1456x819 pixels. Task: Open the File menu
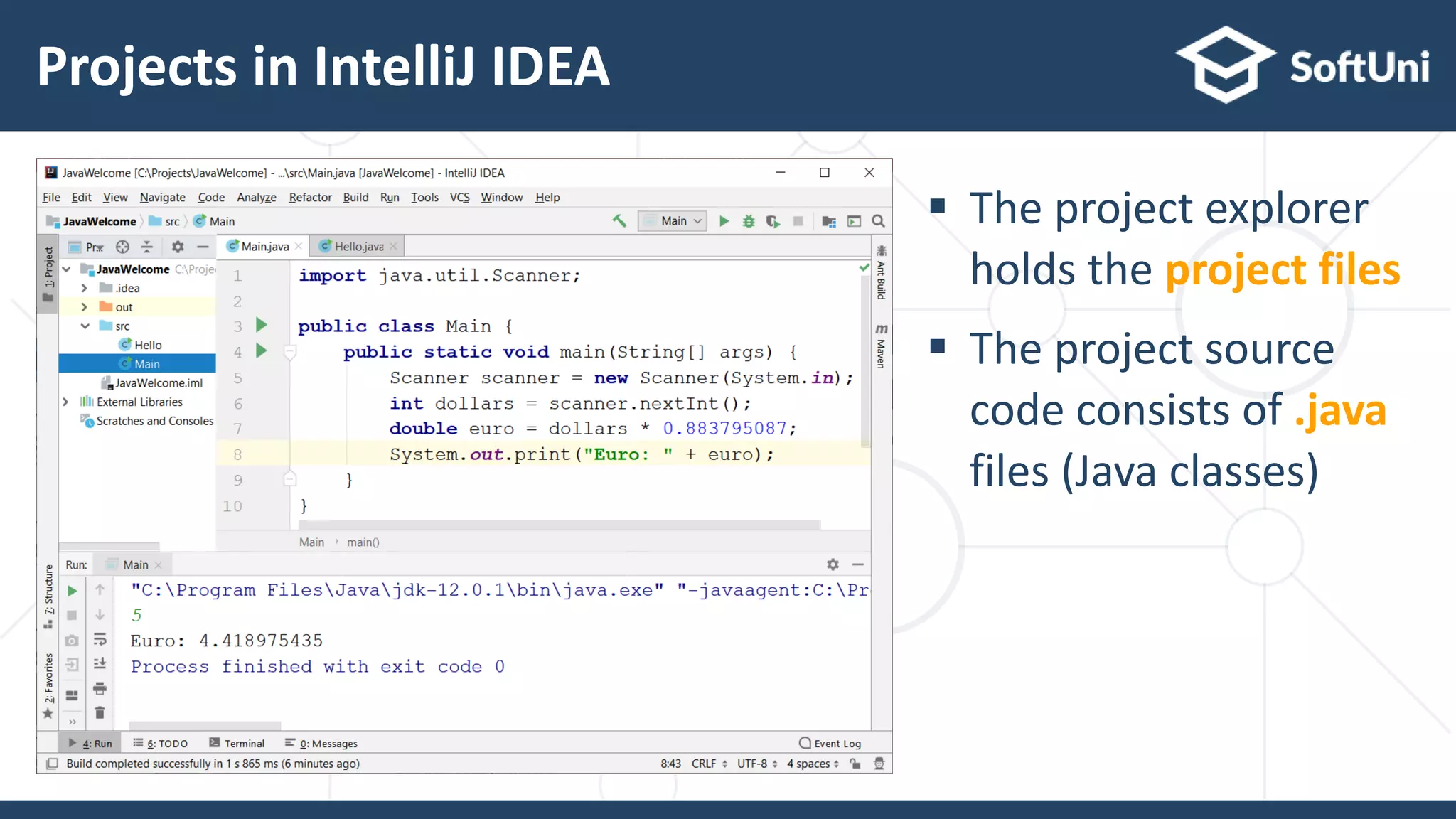(x=51, y=197)
